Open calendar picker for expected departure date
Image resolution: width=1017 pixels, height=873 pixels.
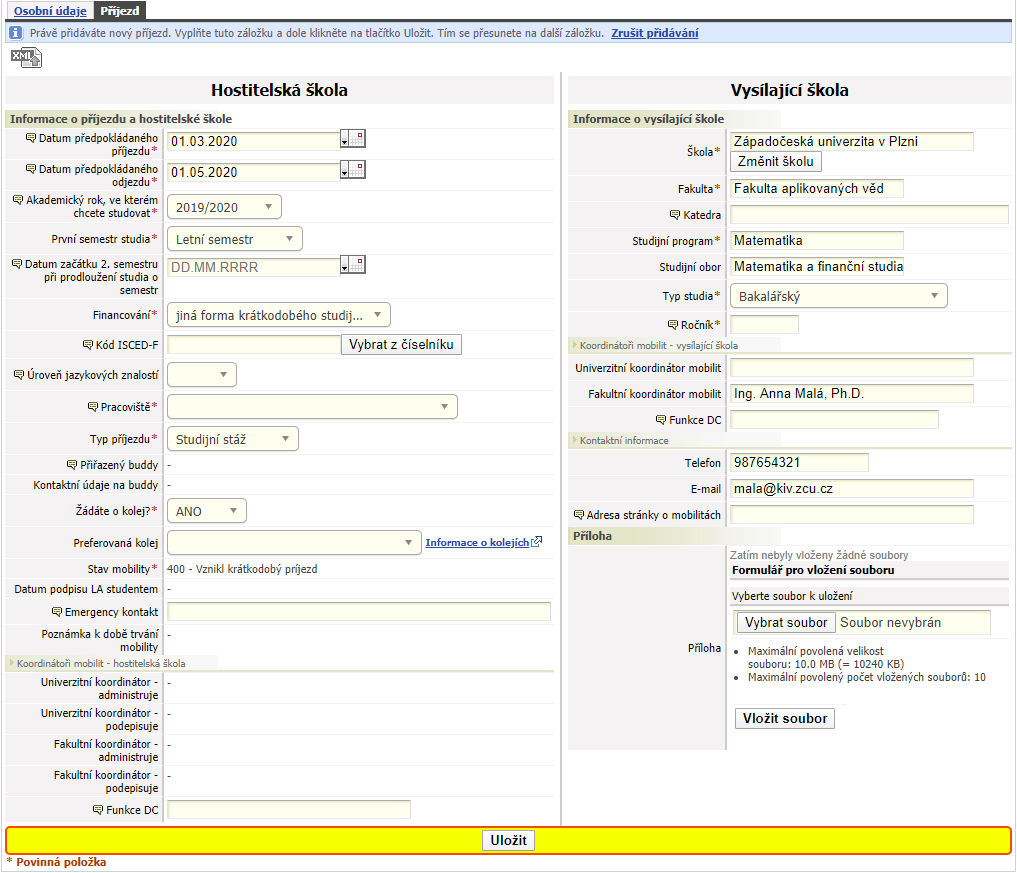pyautogui.click(x=353, y=169)
